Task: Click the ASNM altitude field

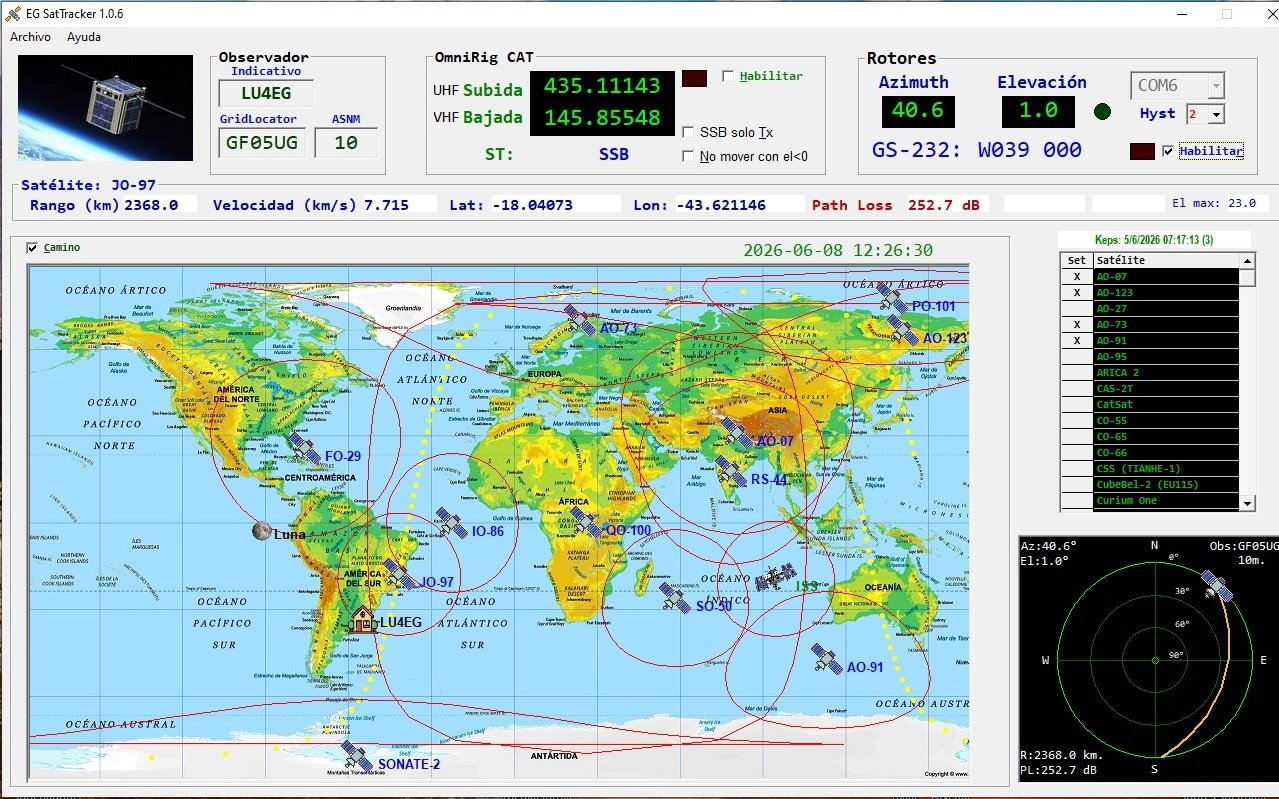Action: 346,143
